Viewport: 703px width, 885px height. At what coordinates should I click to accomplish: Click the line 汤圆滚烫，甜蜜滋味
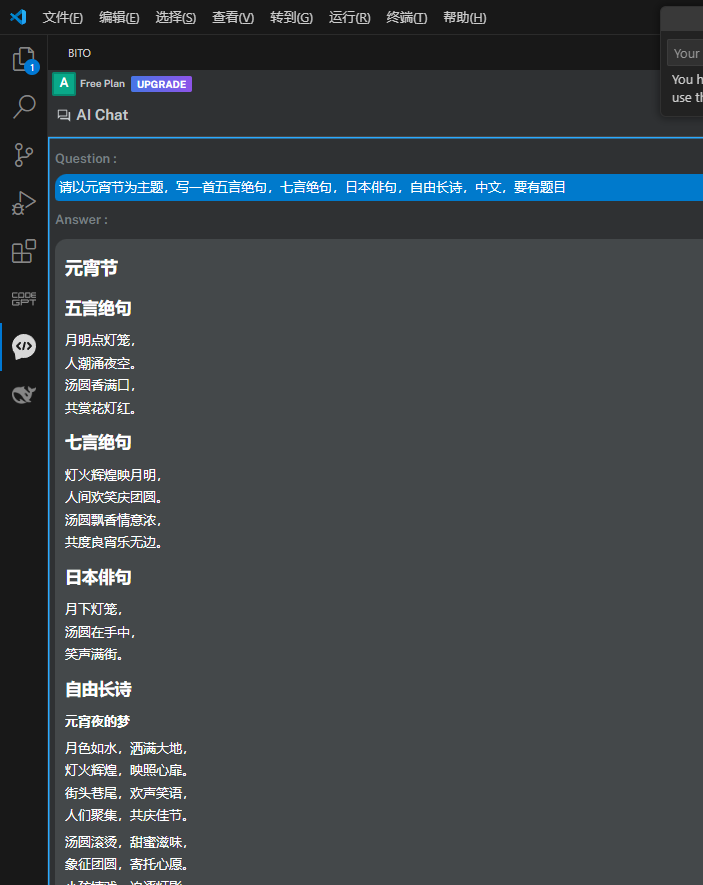click(x=126, y=842)
